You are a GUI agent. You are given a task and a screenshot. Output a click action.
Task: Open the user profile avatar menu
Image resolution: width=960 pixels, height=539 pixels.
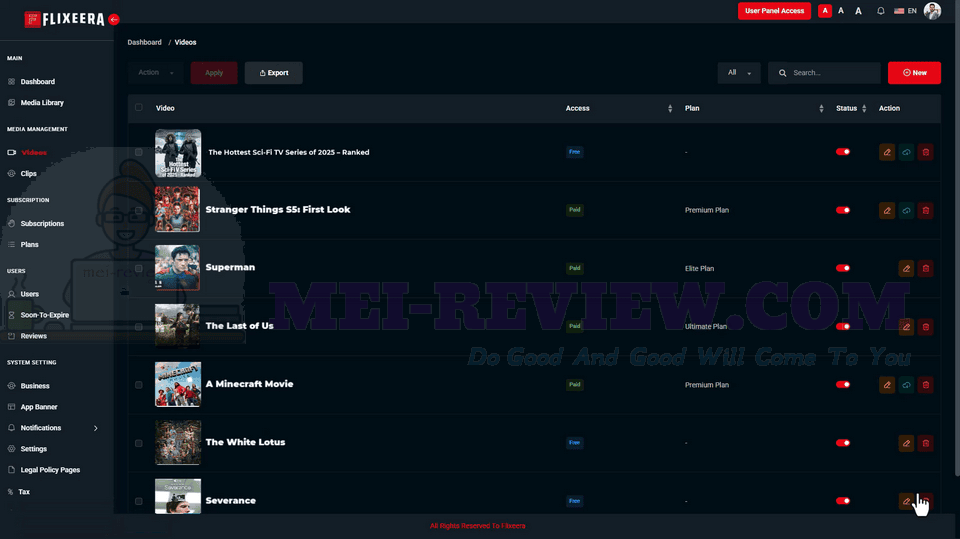[932, 11]
